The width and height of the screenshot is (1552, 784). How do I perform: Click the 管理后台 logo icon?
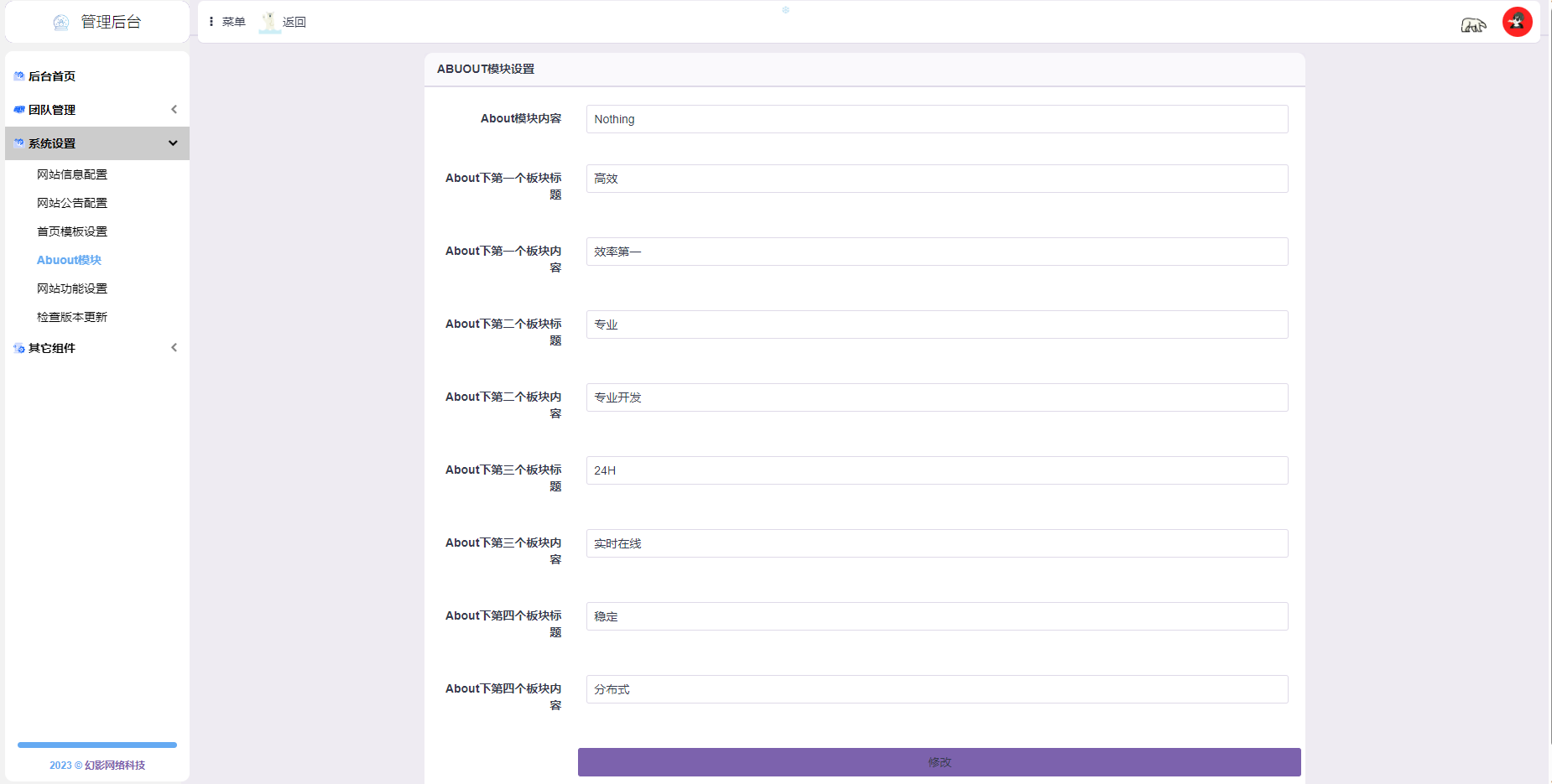[x=61, y=23]
